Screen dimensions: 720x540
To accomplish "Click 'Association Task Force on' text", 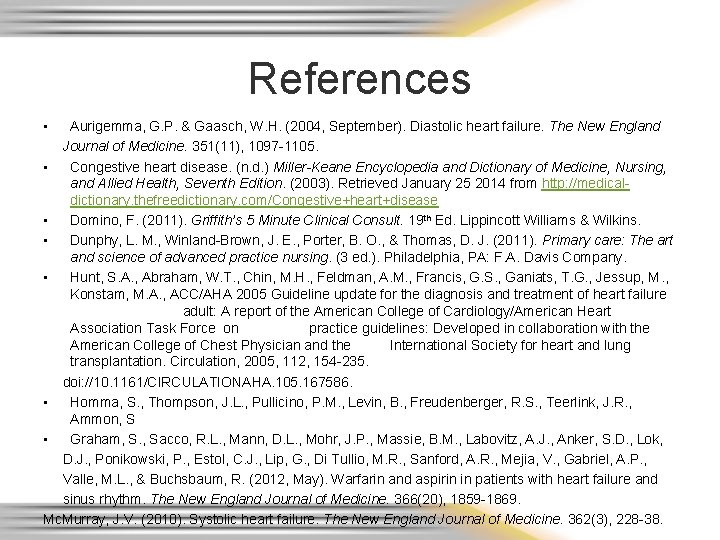I will click(x=154, y=328).
